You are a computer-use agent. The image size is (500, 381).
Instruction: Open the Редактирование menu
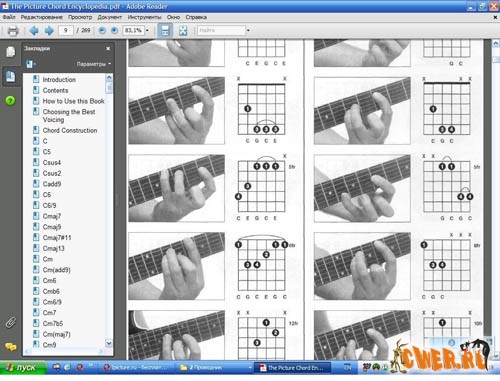pyautogui.click(x=41, y=17)
